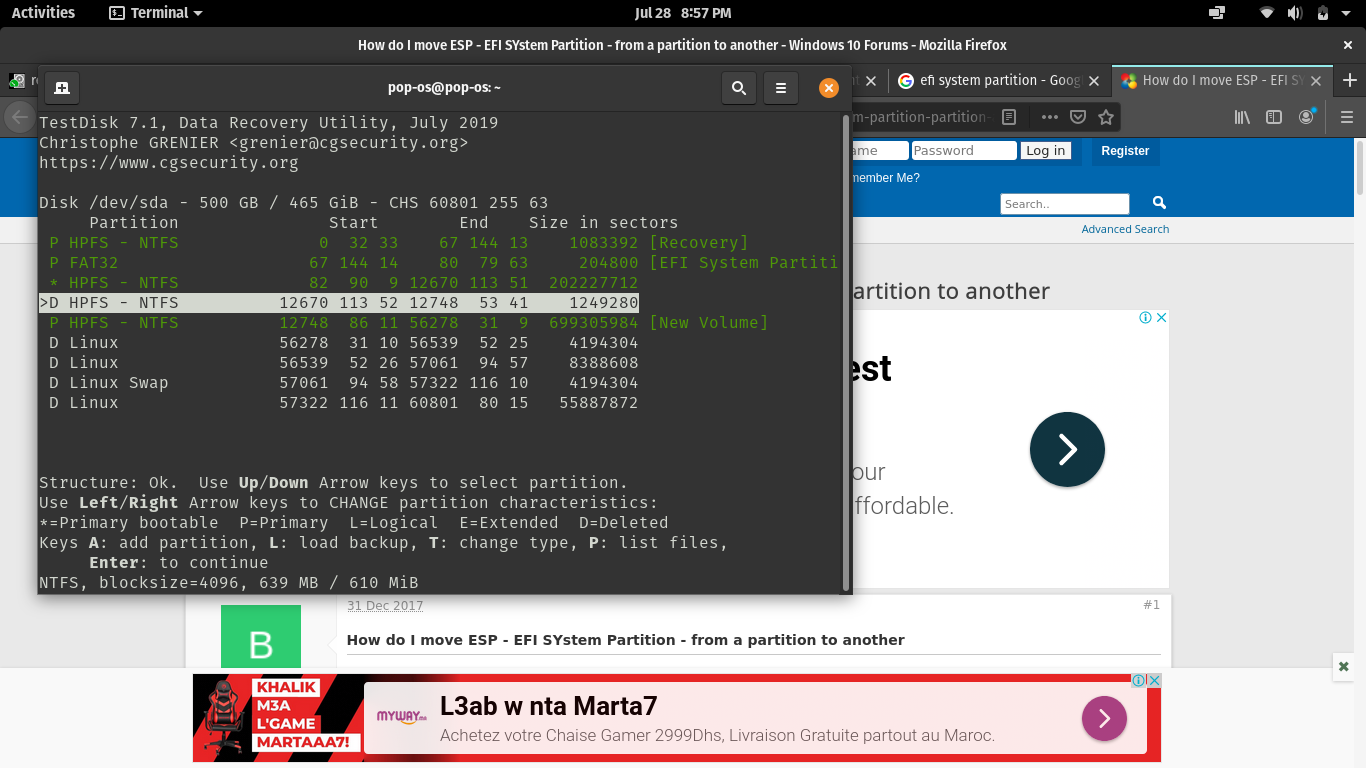Image resolution: width=1366 pixels, height=768 pixels.
Task: Click the post title 'How do I move ESP'
Action: coord(626,640)
